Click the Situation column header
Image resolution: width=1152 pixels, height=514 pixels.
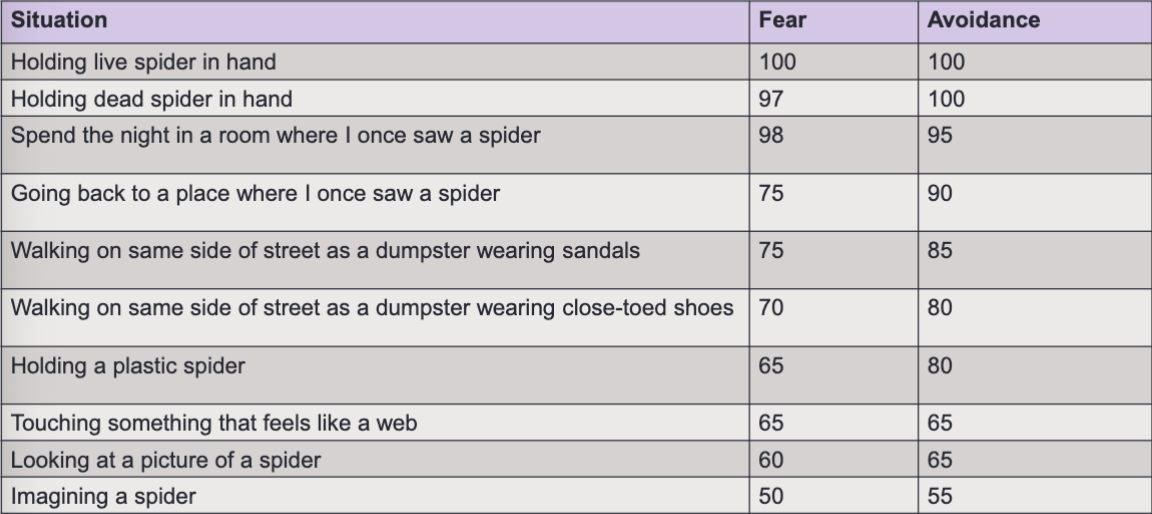(x=60, y=20)
